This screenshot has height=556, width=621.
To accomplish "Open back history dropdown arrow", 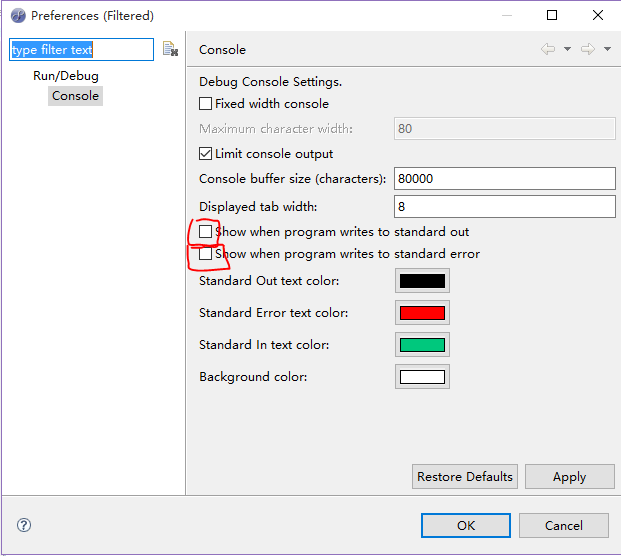I will point(568,49).
